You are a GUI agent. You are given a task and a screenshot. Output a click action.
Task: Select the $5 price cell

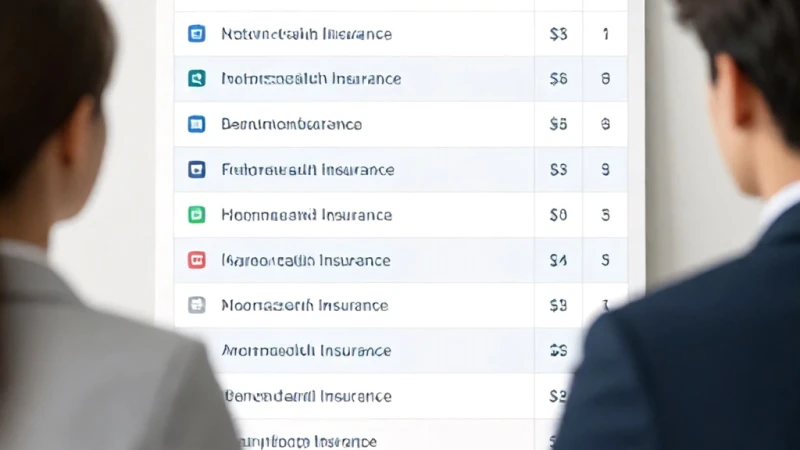558,124
